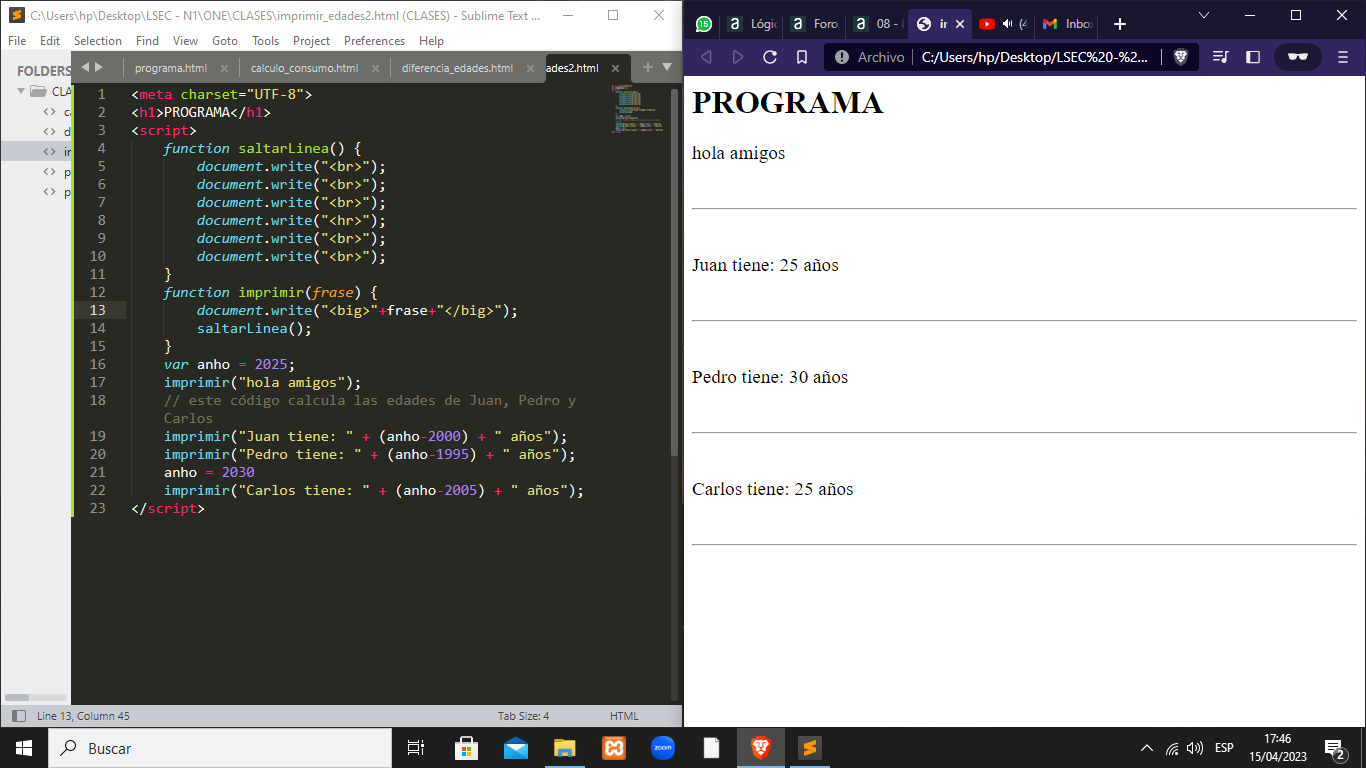Add a new editor tab

point(647,67)
